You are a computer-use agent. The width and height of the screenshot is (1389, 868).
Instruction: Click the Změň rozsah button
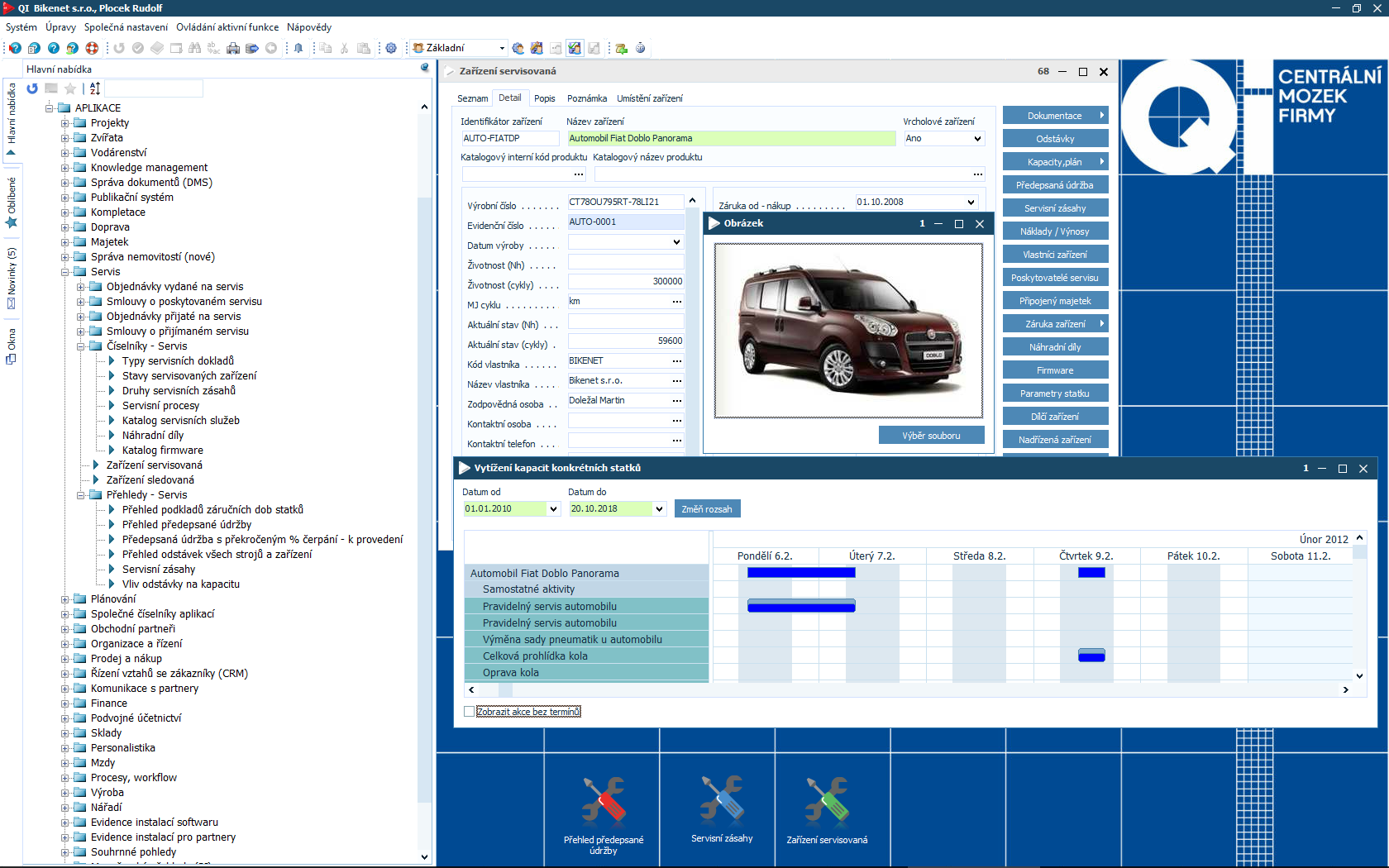click(x=707, y=509)
